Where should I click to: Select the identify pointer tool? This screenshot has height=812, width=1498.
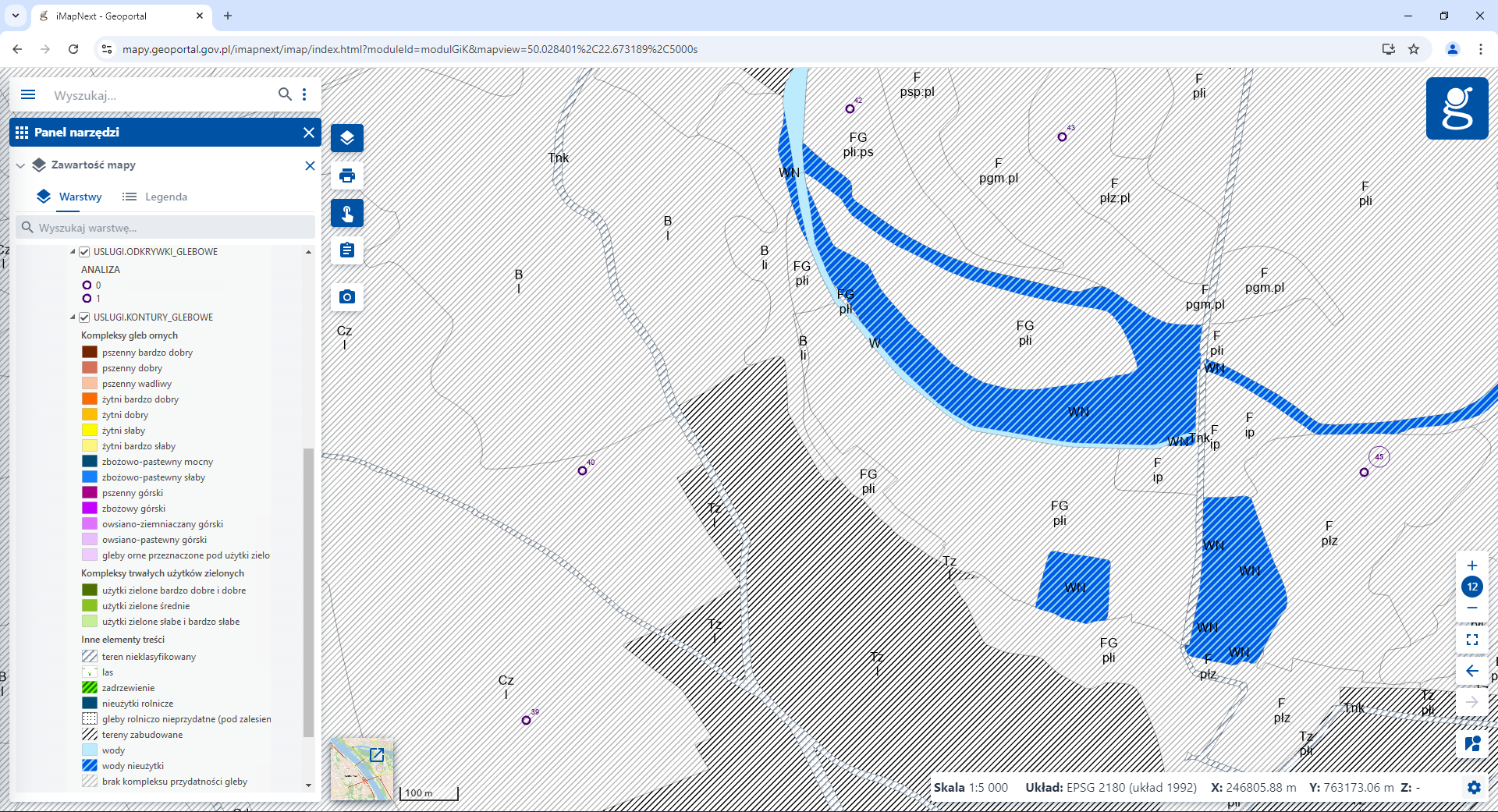point(347,213)
